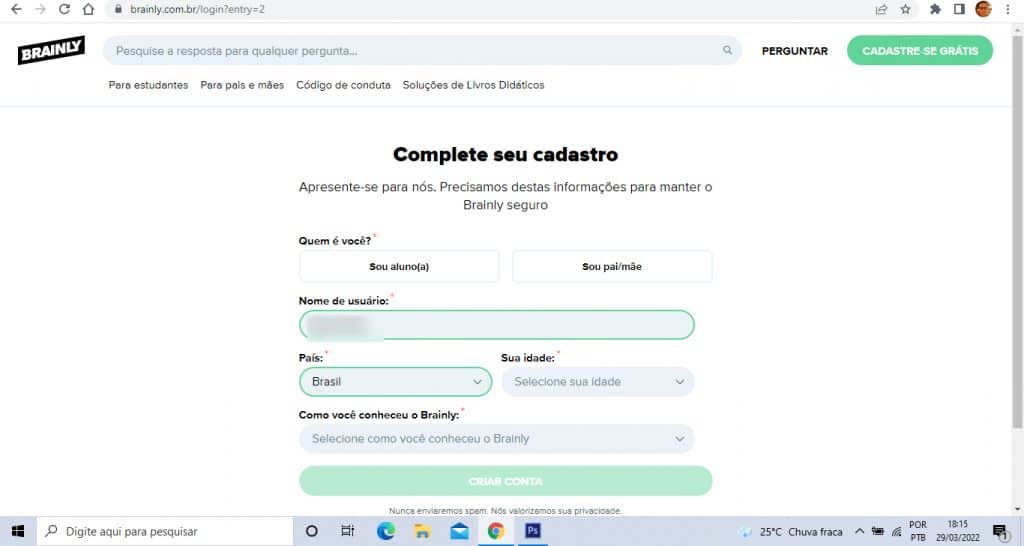Select the Sou aluno(a) option
Viewport: 1024px width, 546px height.
(399, 266)
